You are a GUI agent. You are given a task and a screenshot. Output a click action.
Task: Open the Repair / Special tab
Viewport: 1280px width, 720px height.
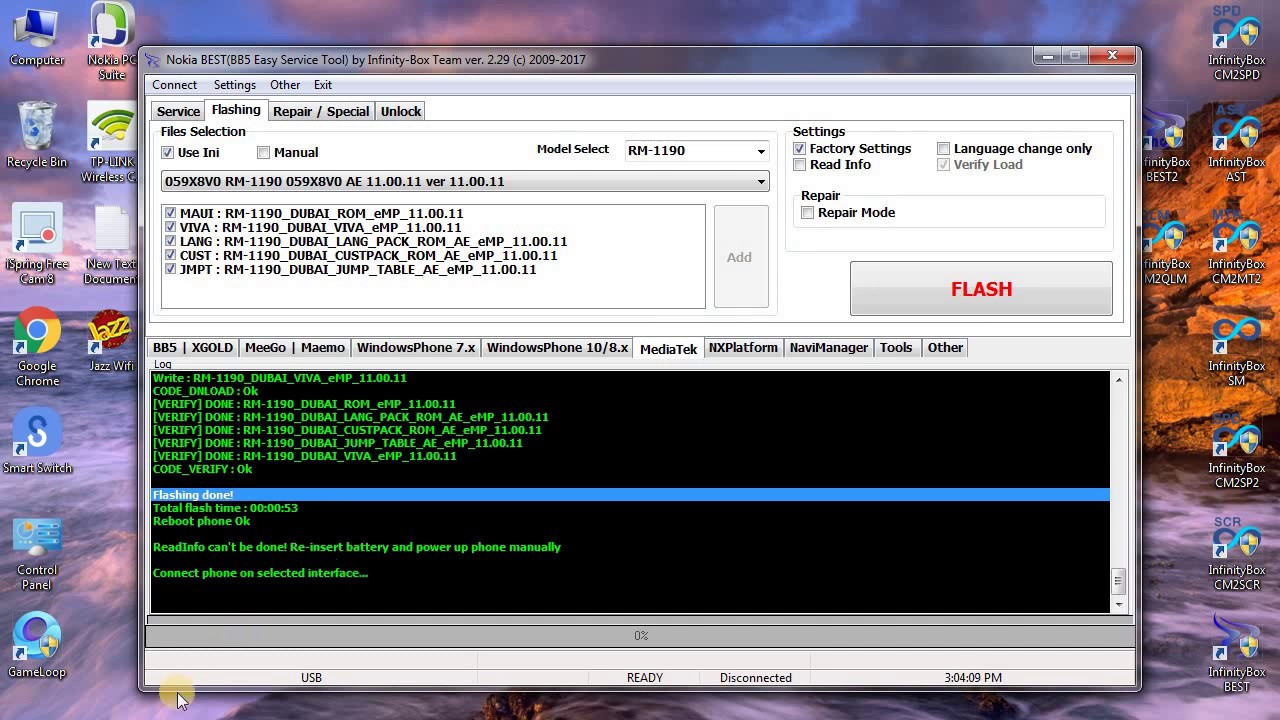[321, 111]
